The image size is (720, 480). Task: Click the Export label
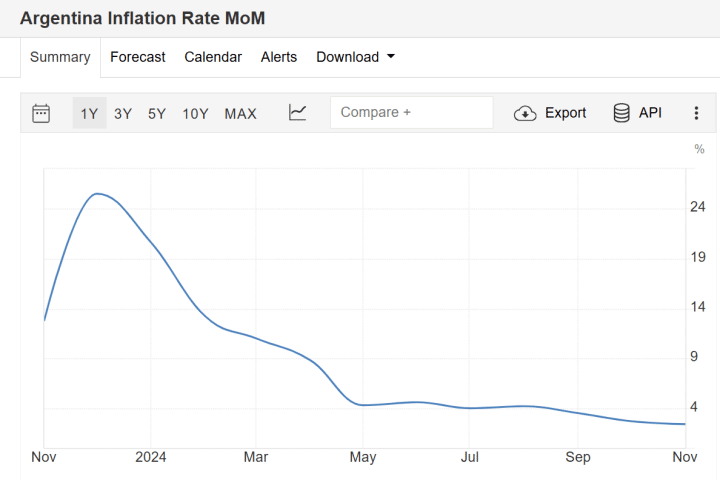tap(565, 113)
